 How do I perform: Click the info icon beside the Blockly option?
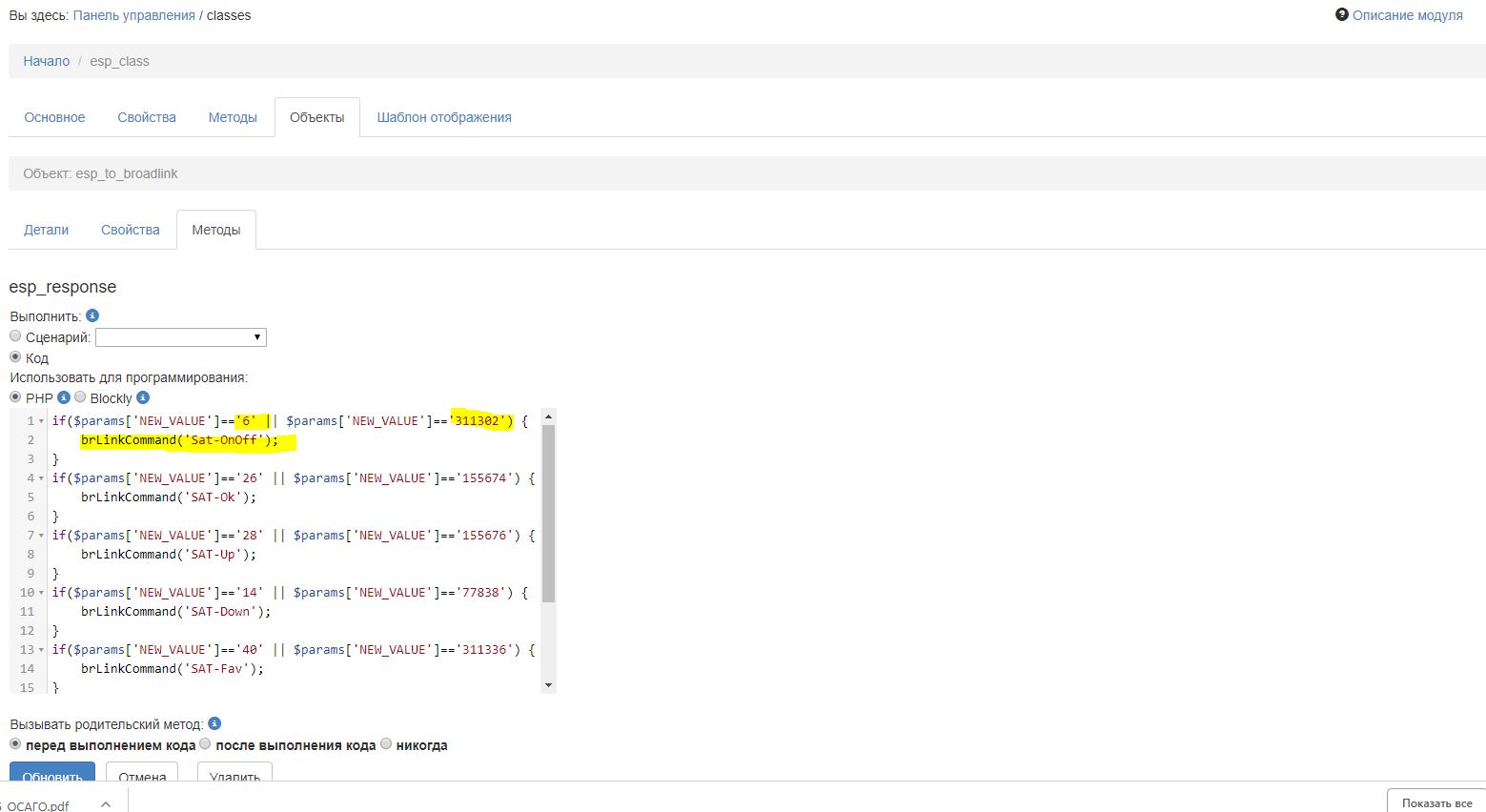143,397
